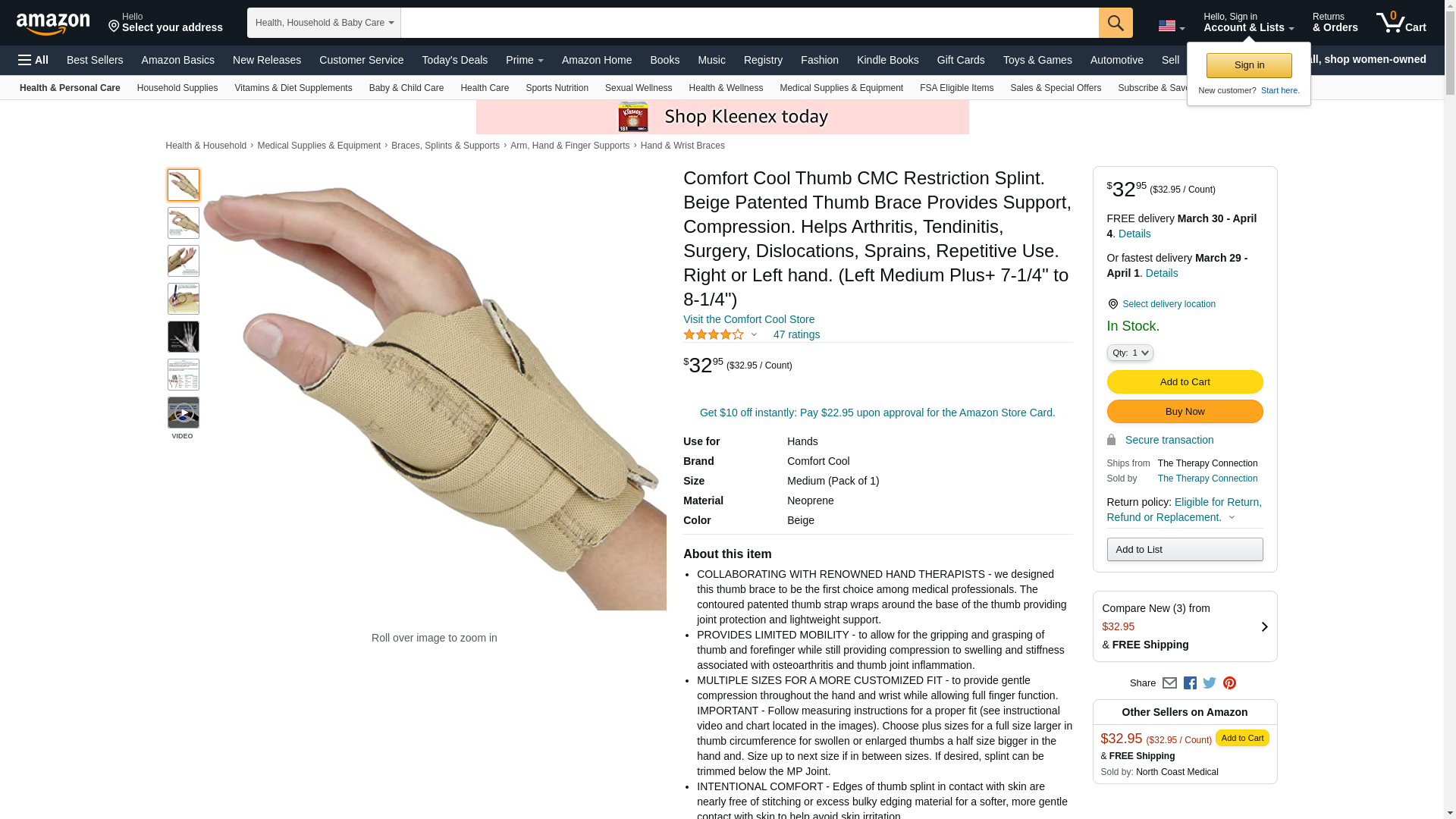Go to the Amazon logo home
Screen dimensions: 1456x819
click(53, 23)
